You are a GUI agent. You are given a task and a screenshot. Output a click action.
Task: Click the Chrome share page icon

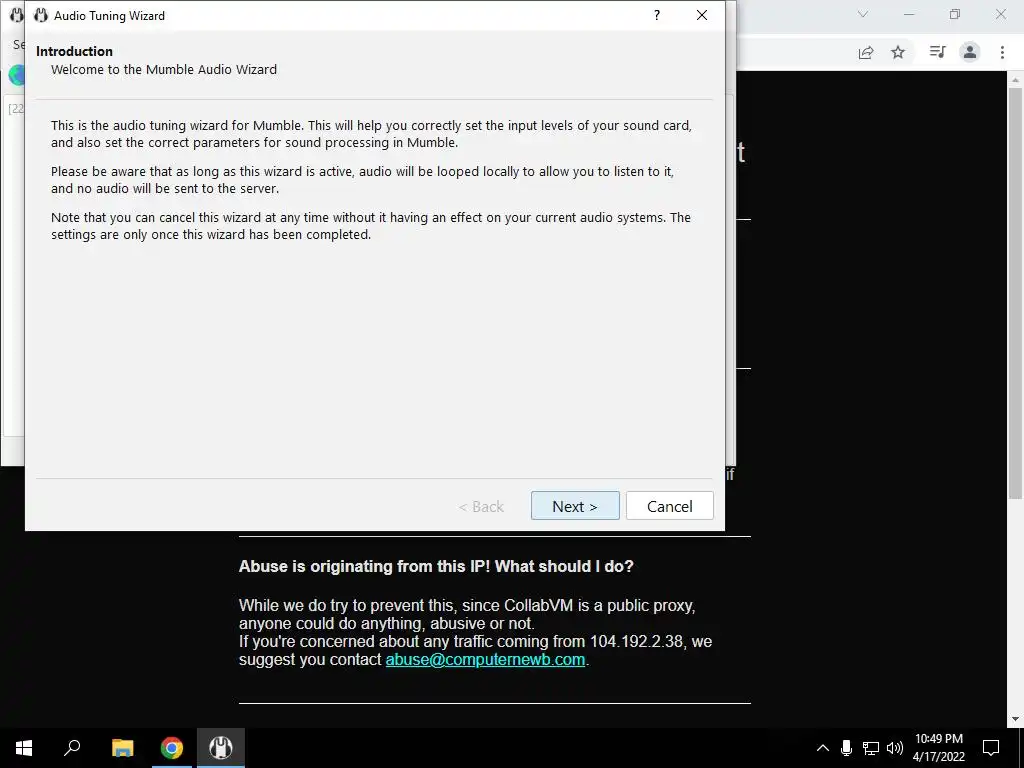pos(866,52)
